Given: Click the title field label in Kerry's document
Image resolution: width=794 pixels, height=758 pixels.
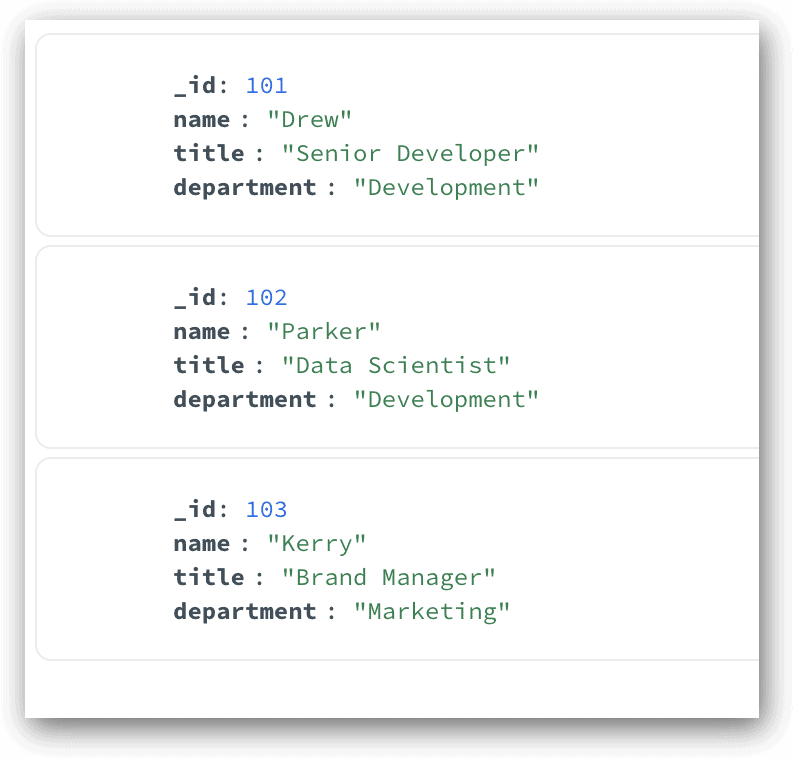Looking at the screenshot, I should 209,578.
